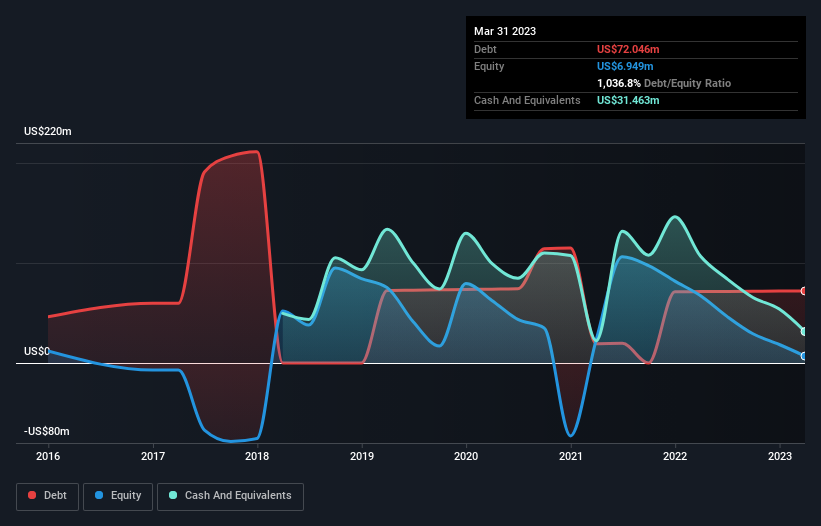Click the US$6.949m equity value
821x526 pixels.
point(625,66)
